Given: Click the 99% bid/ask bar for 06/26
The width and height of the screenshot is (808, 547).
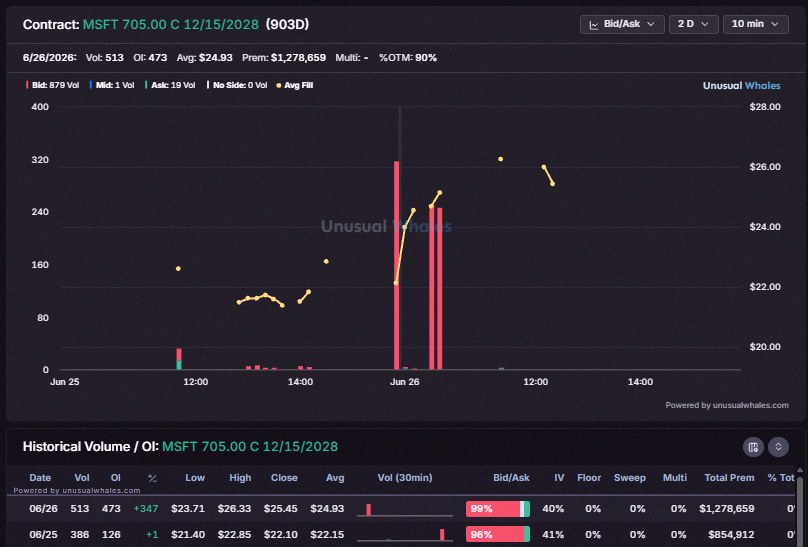Looking at the screenshot, I should point(498,509).
